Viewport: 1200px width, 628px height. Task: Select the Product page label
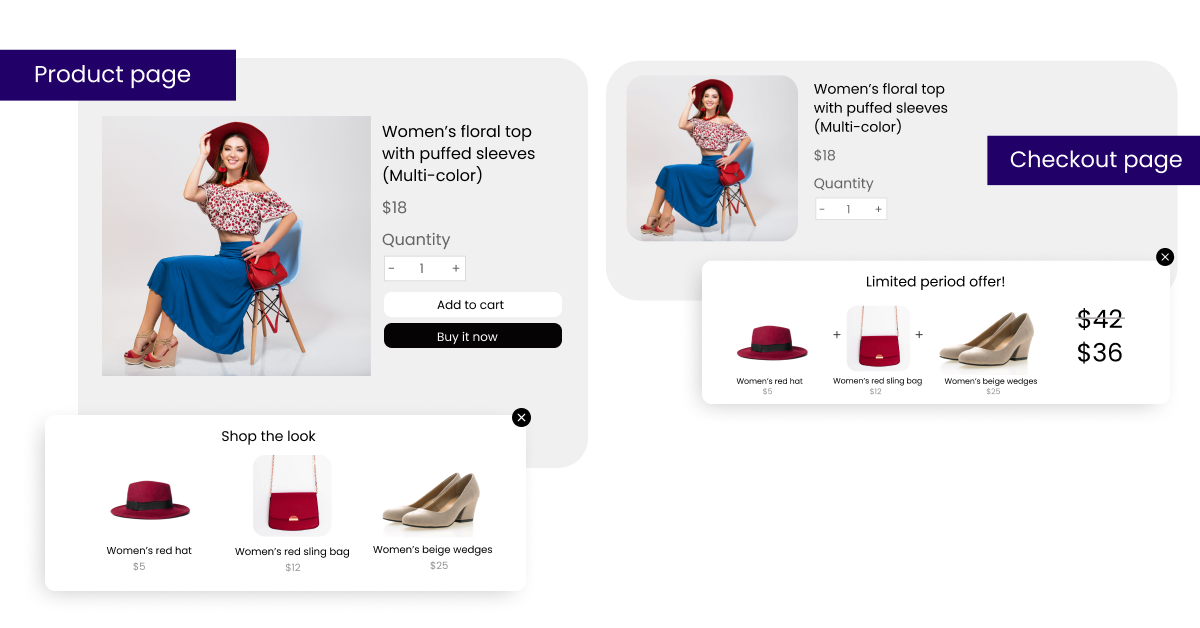point(113,75)
